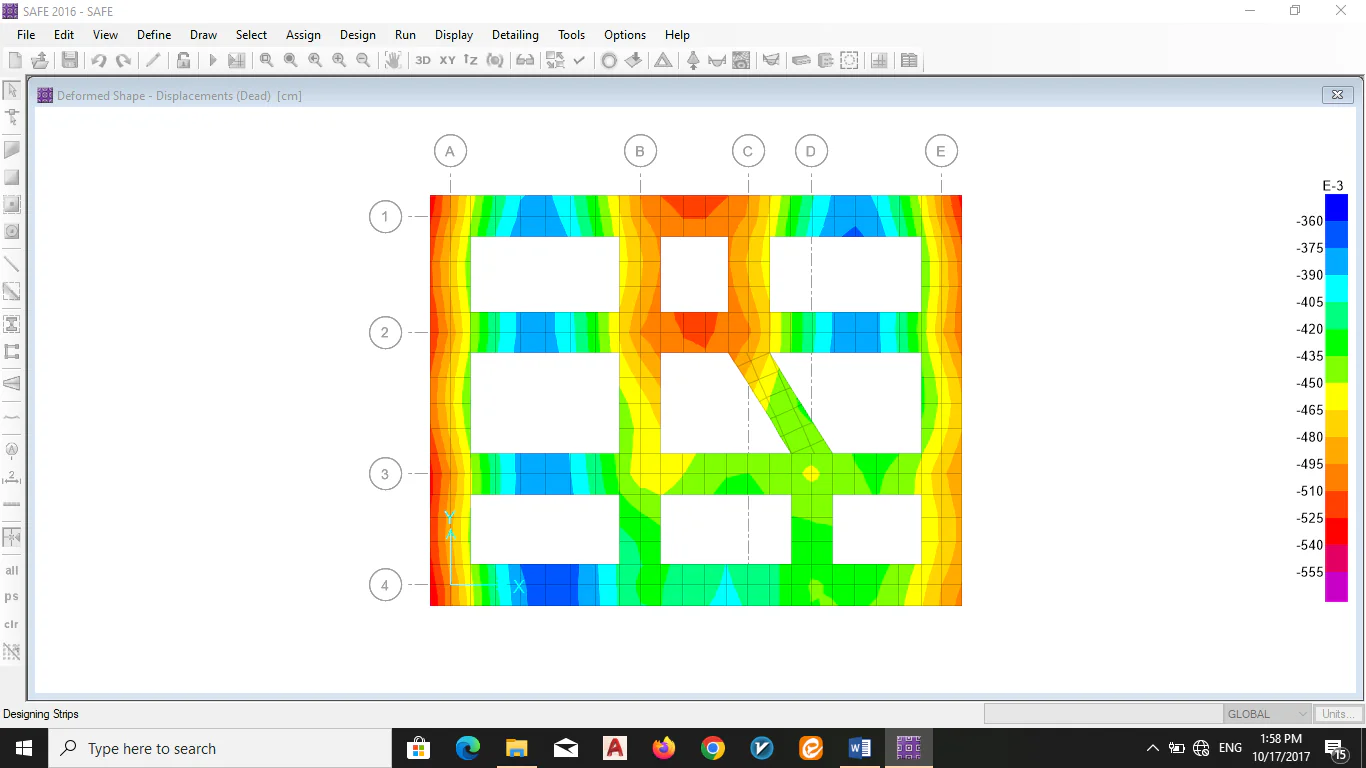Click the 'clr' clear selection button
This screenshot has width=1366, height=768.
pos(12,624)
